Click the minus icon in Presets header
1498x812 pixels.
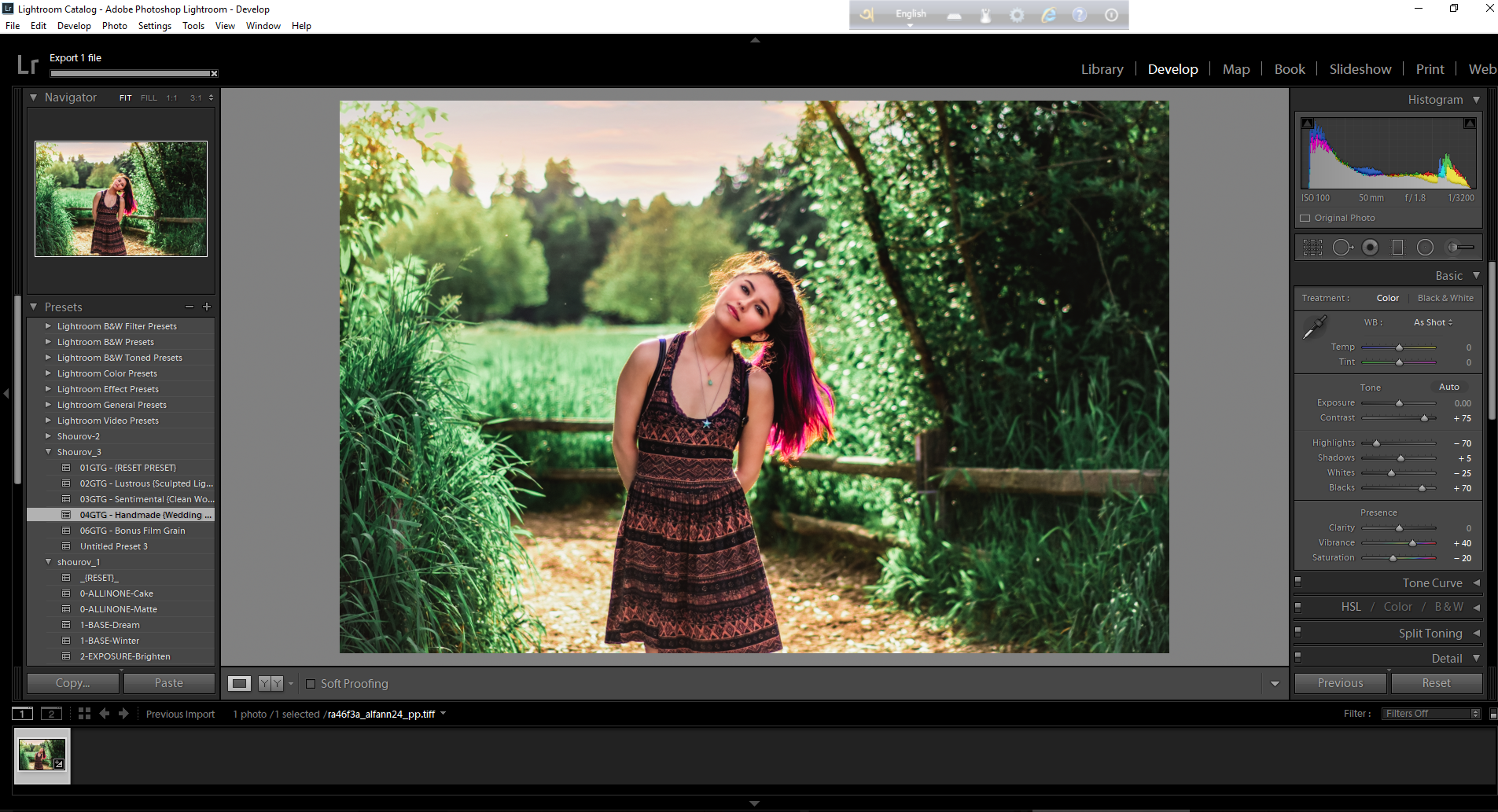point(189,307)
